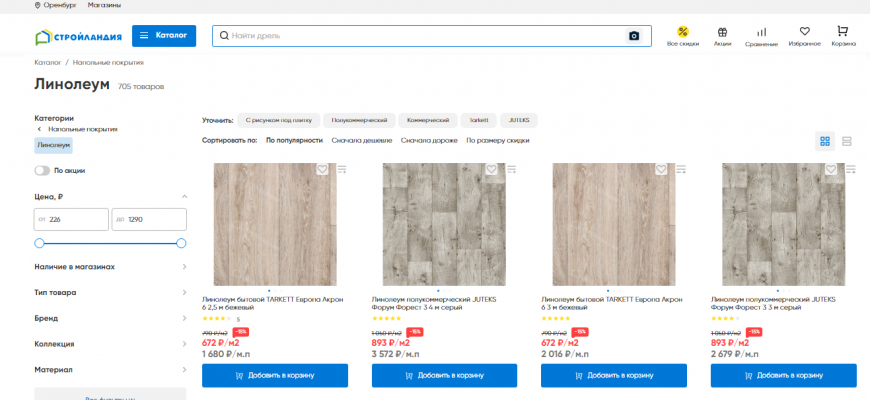
Task: Add first TARKETT linoleum to favorites
Action: click(x=322, y=169)
